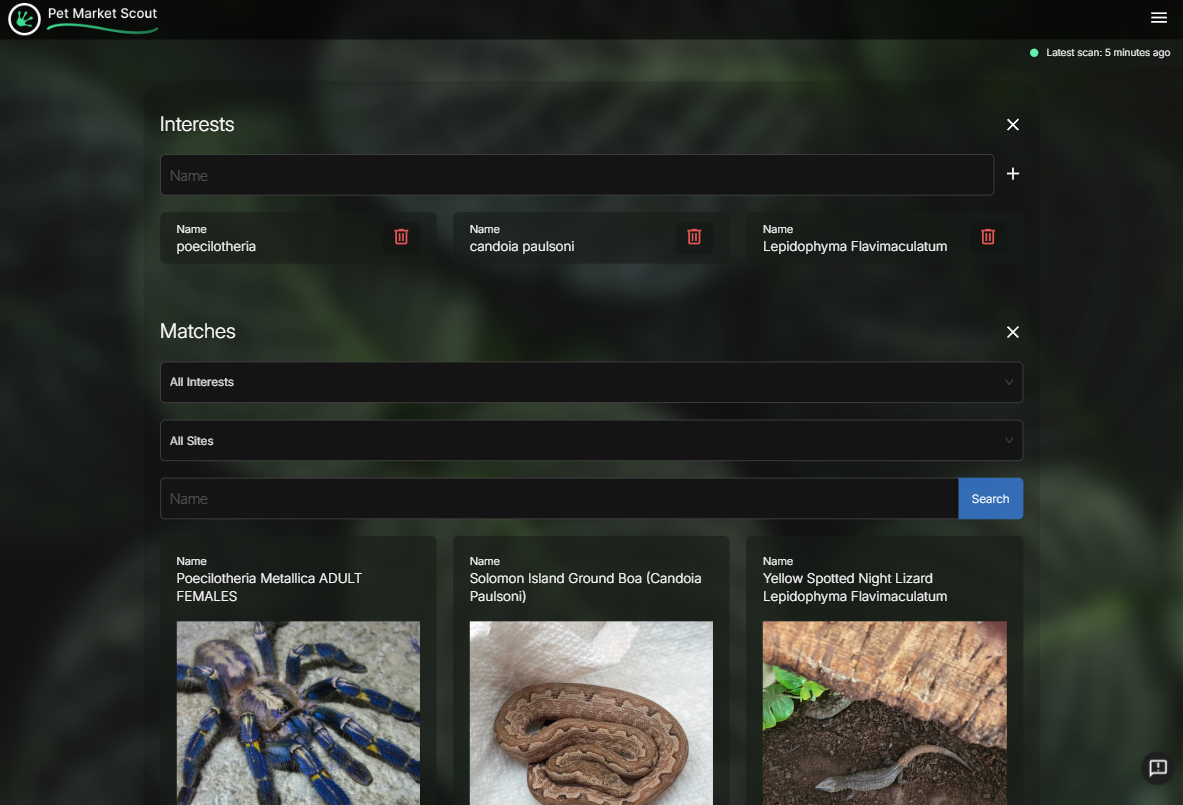Viewport: 1183px width, 805px height.
Task: Focus the Matches name search field
Action: click(x=558, y=499)
